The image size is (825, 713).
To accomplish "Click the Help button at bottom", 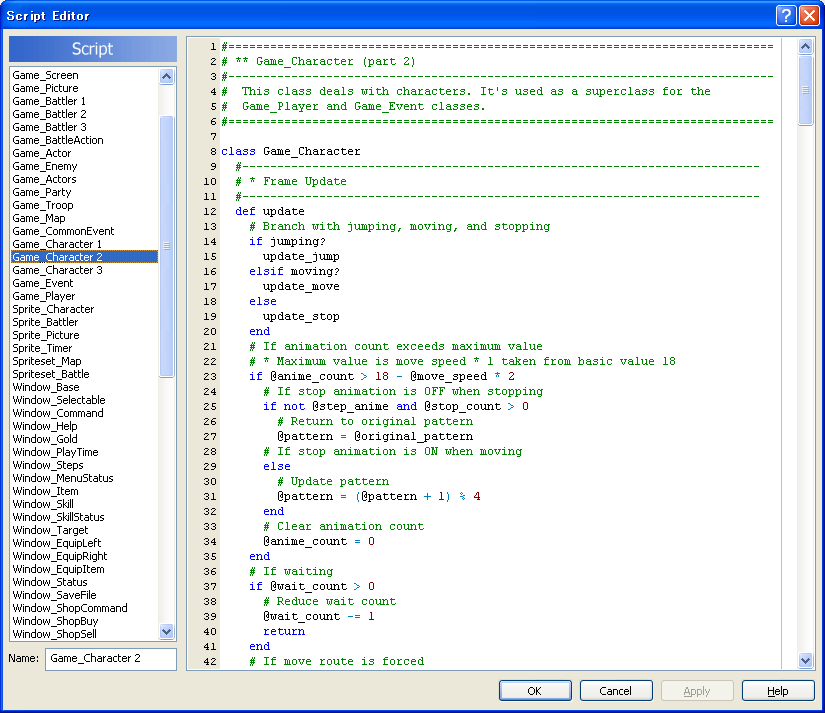I will click(x=778, y=690).
